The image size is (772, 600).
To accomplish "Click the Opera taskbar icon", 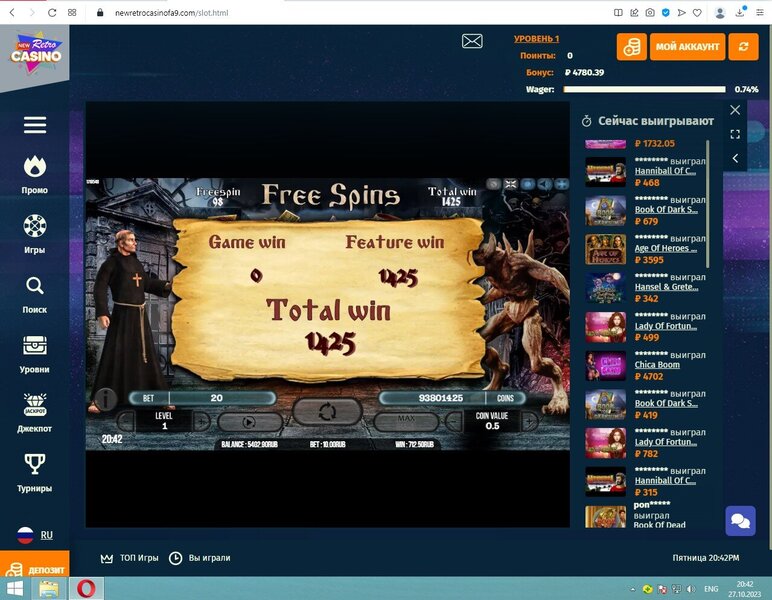I will [86, 589].
